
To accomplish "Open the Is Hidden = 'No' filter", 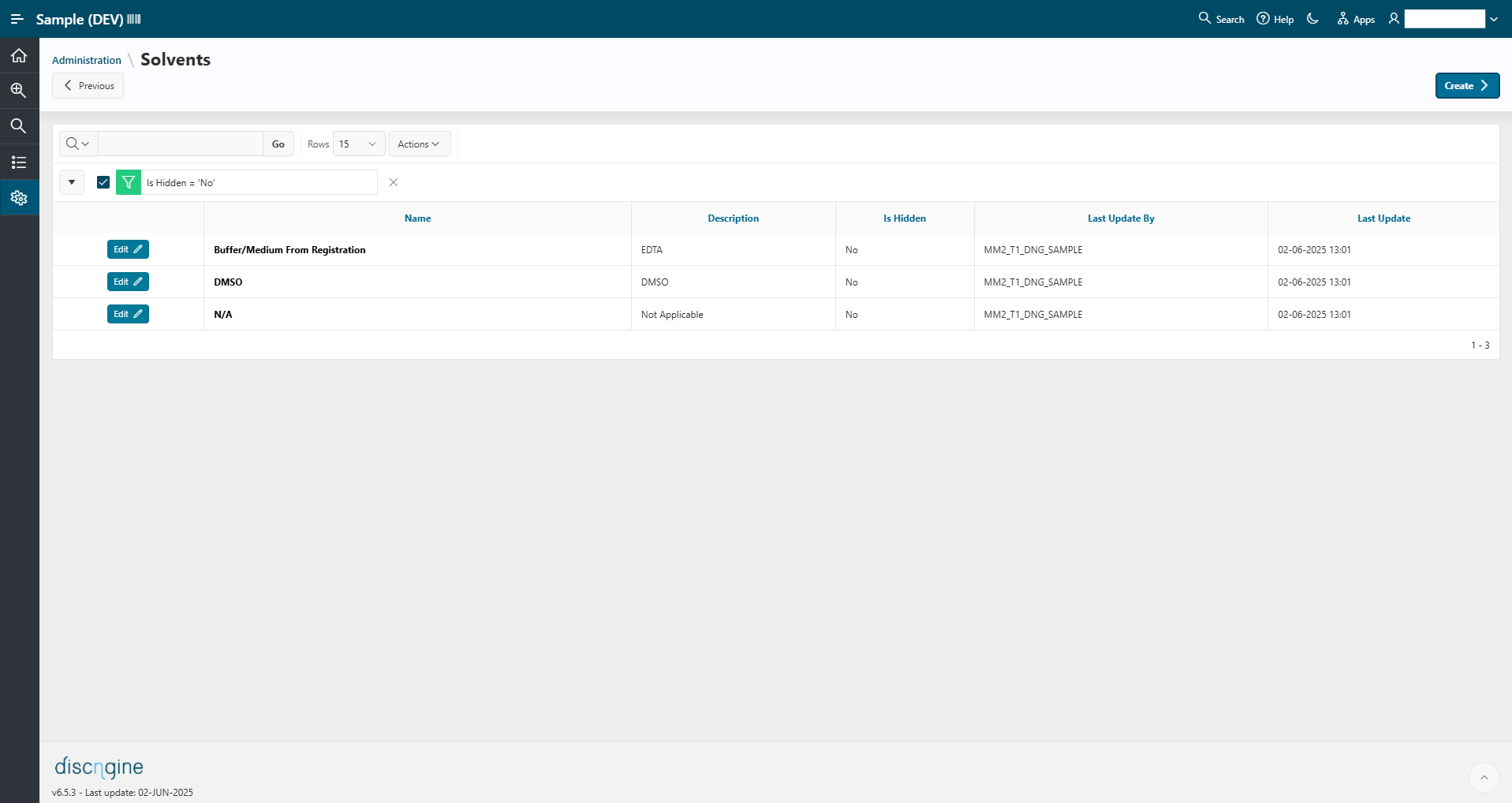I will click(181, 183).
